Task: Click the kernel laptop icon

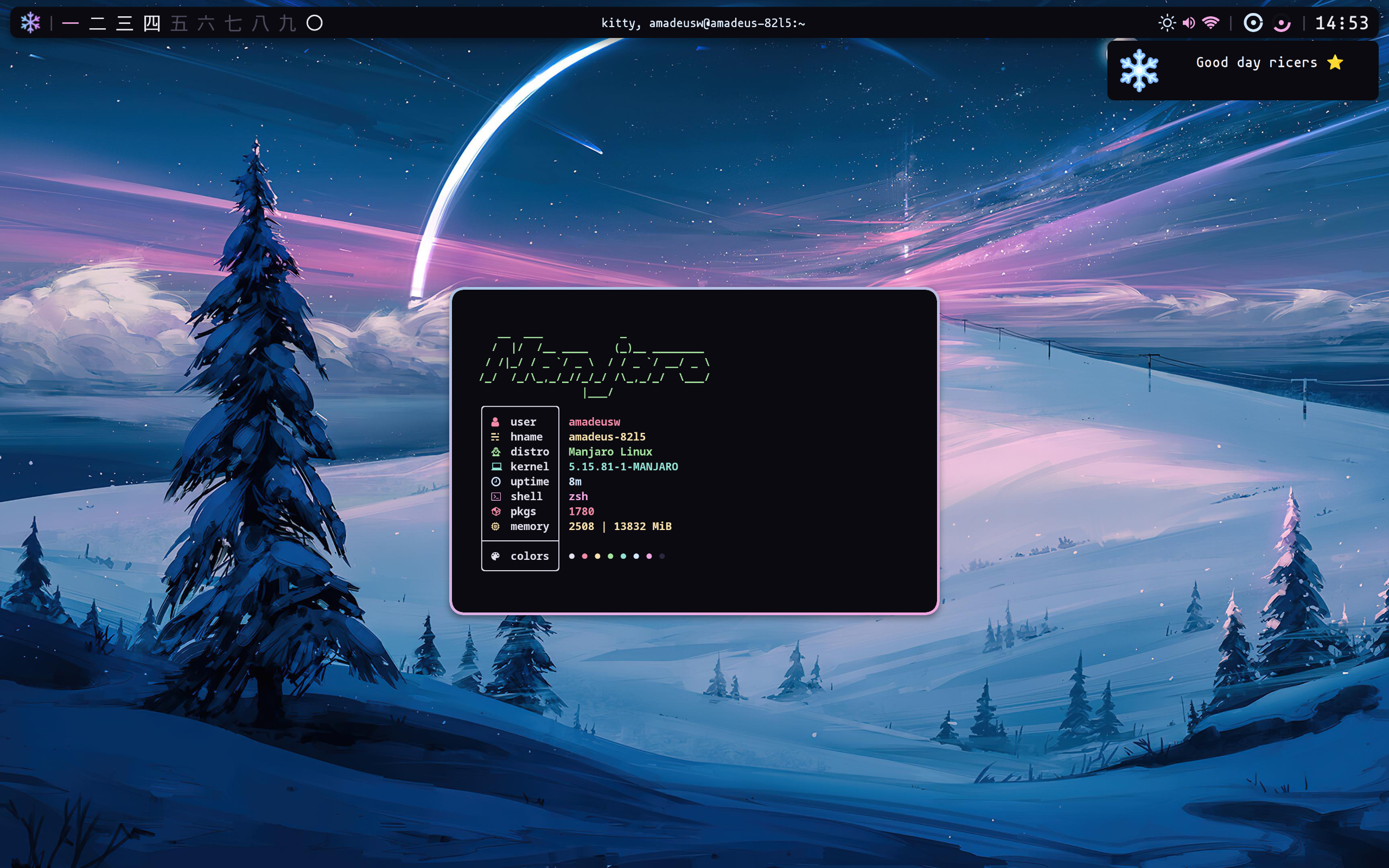Action: pos(496,467)
